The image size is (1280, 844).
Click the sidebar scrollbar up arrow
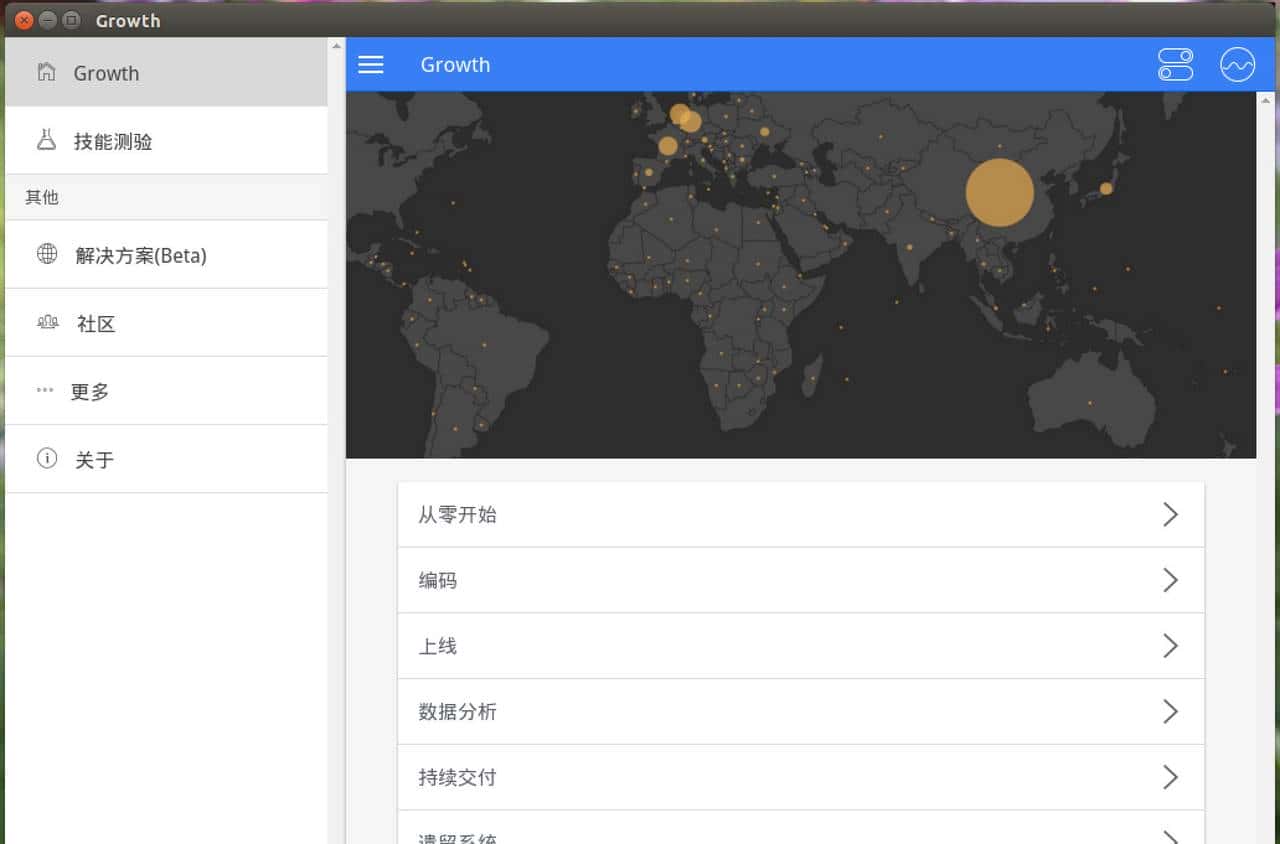tap(337, 46)
